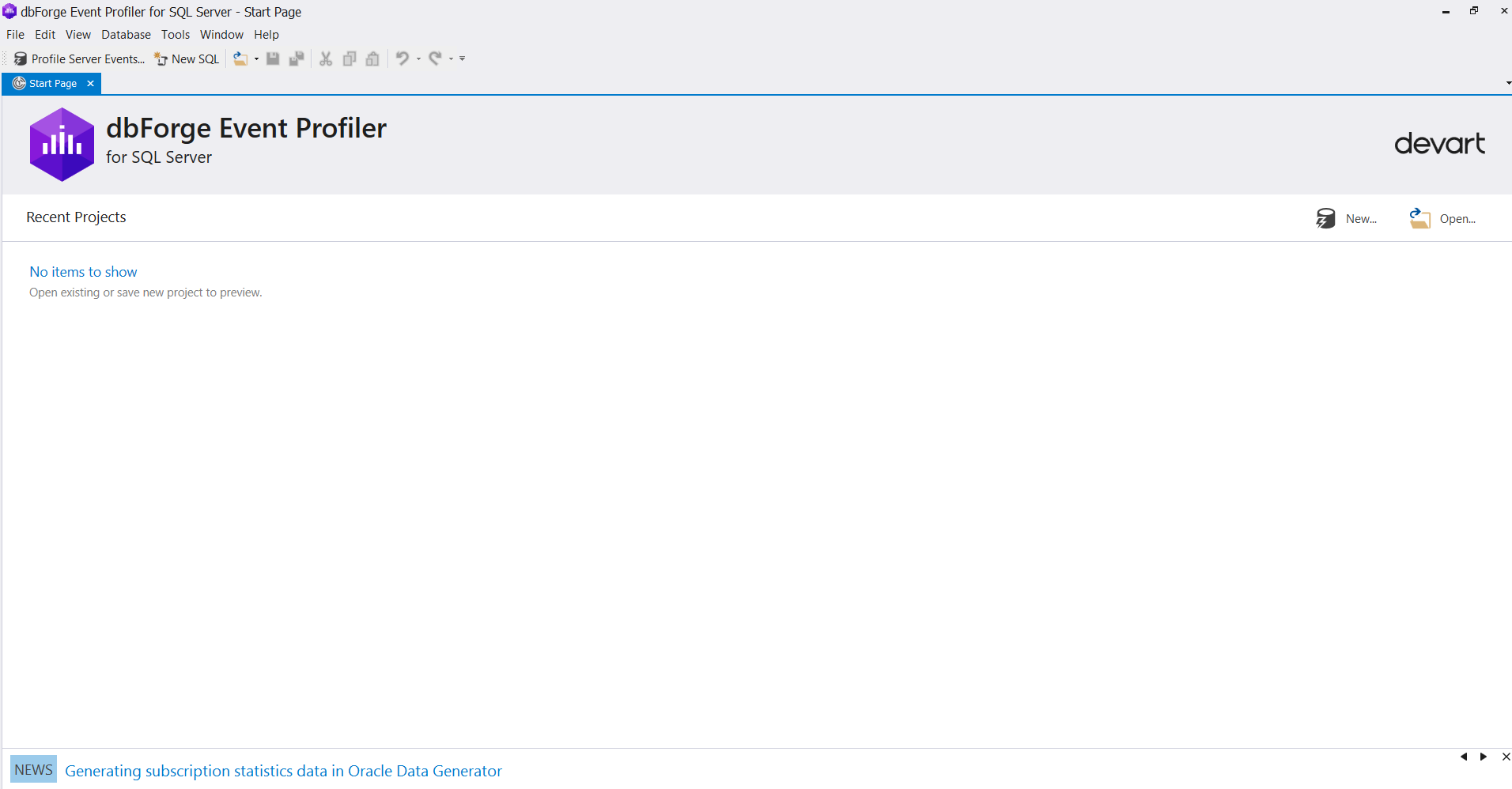Click the Redo arrow icon
Image resolution: width=1512 pixels, height=789 pixels.
[x=435, y=59]
